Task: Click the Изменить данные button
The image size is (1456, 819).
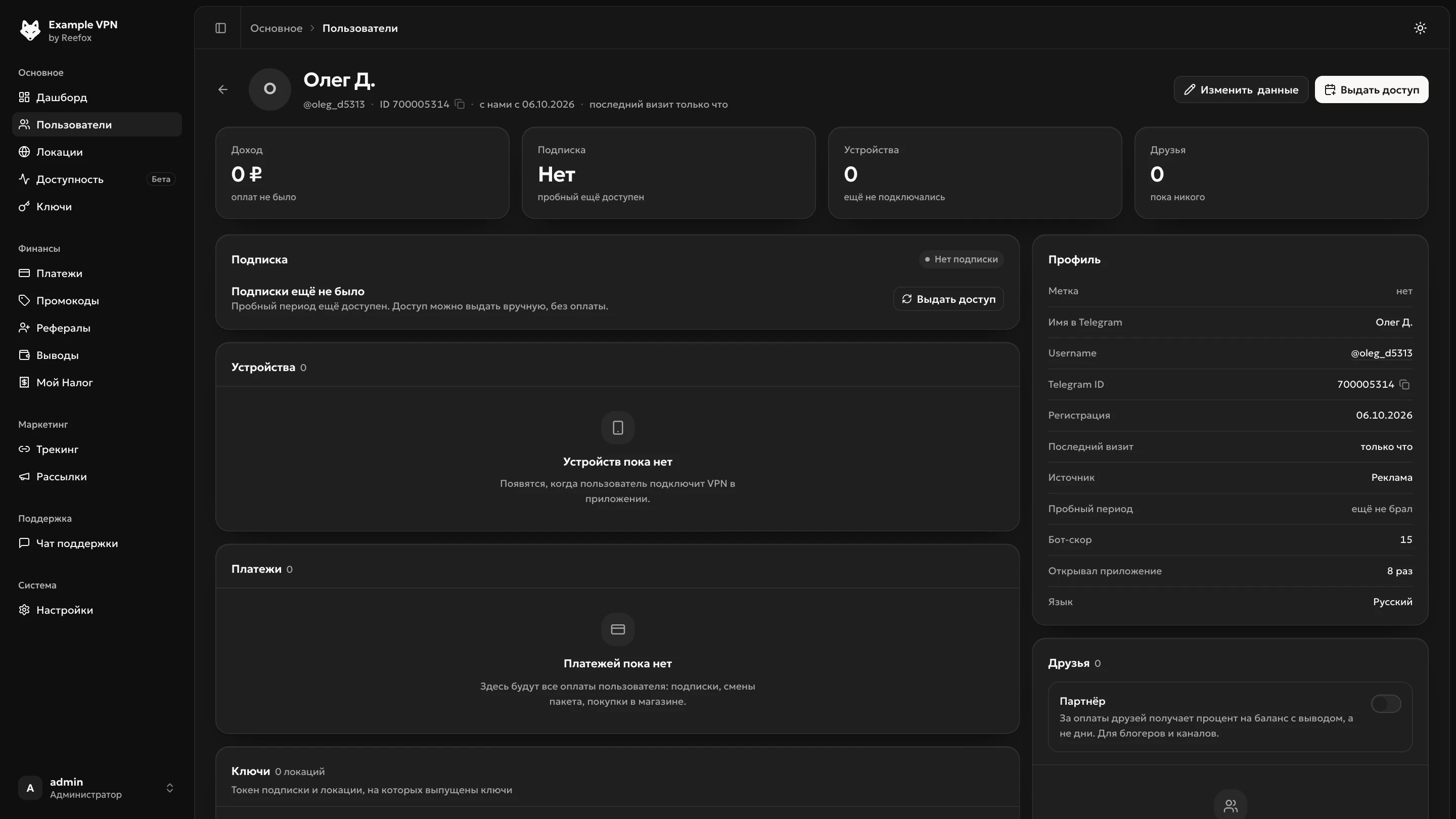Action: [x=1241, y=89]
